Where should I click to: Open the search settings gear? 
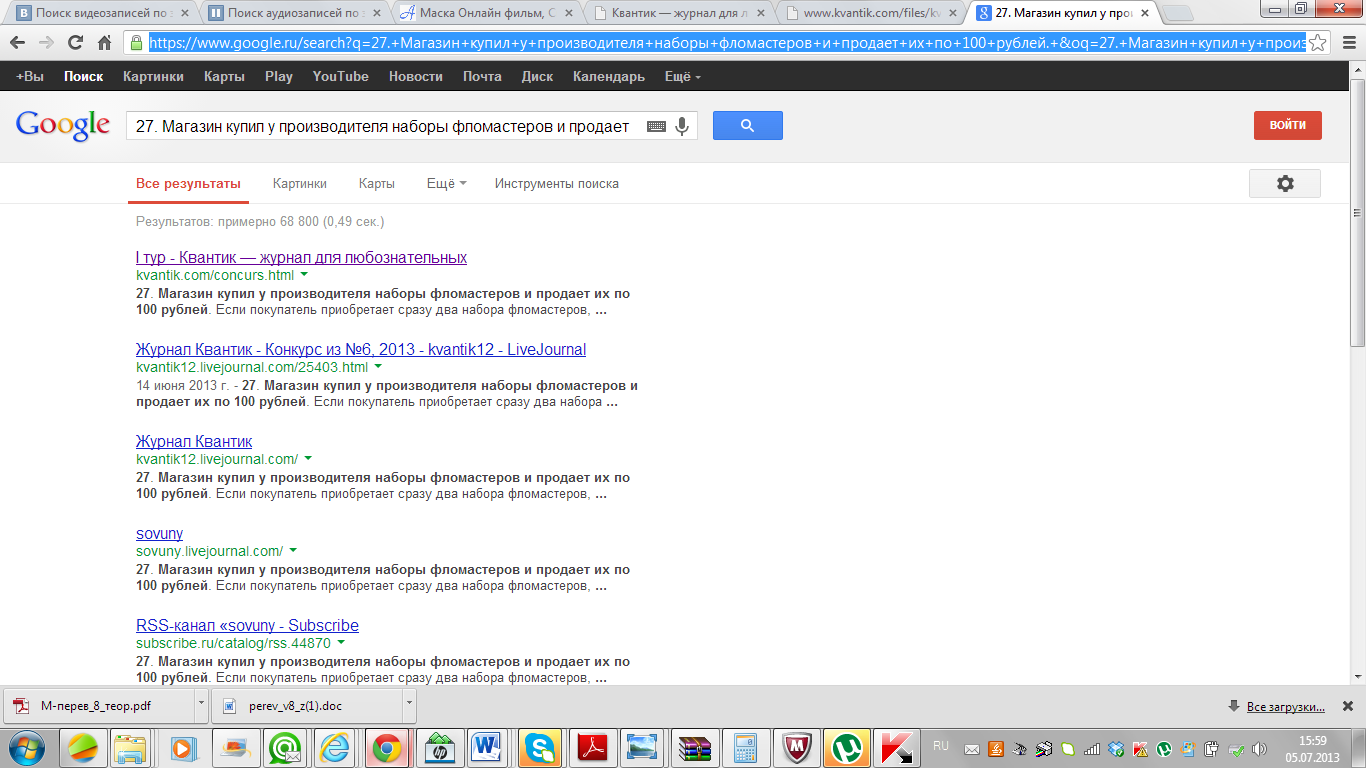(1285, 183)
